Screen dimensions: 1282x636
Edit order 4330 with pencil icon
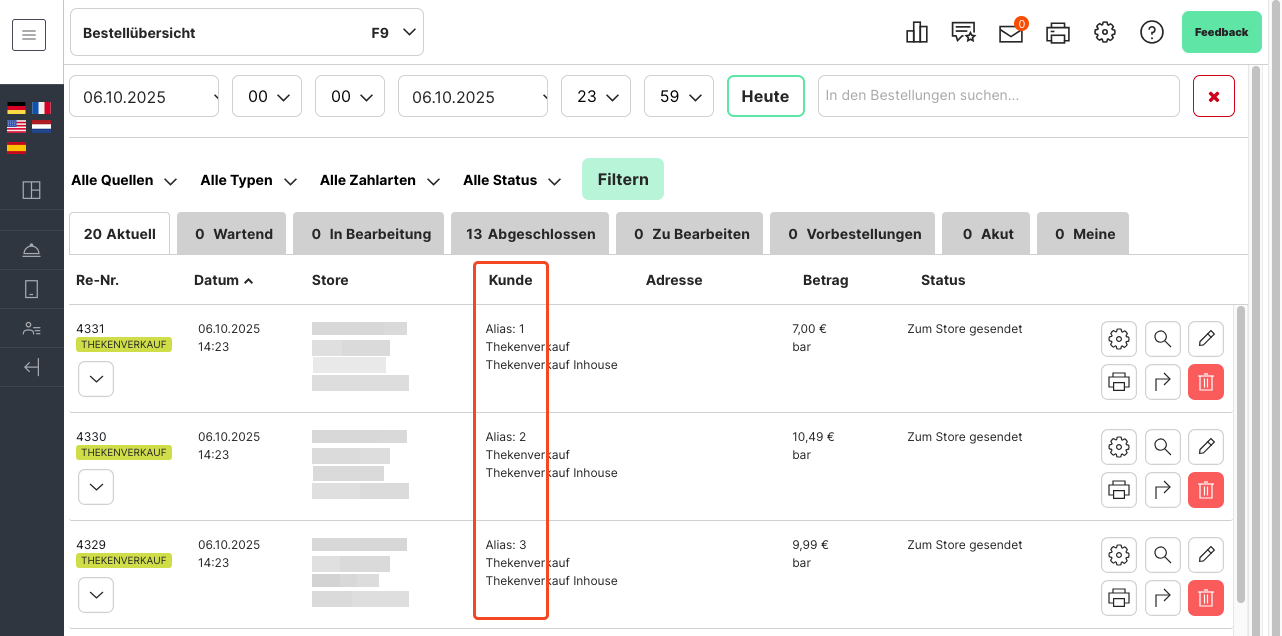pos(1205,447)
